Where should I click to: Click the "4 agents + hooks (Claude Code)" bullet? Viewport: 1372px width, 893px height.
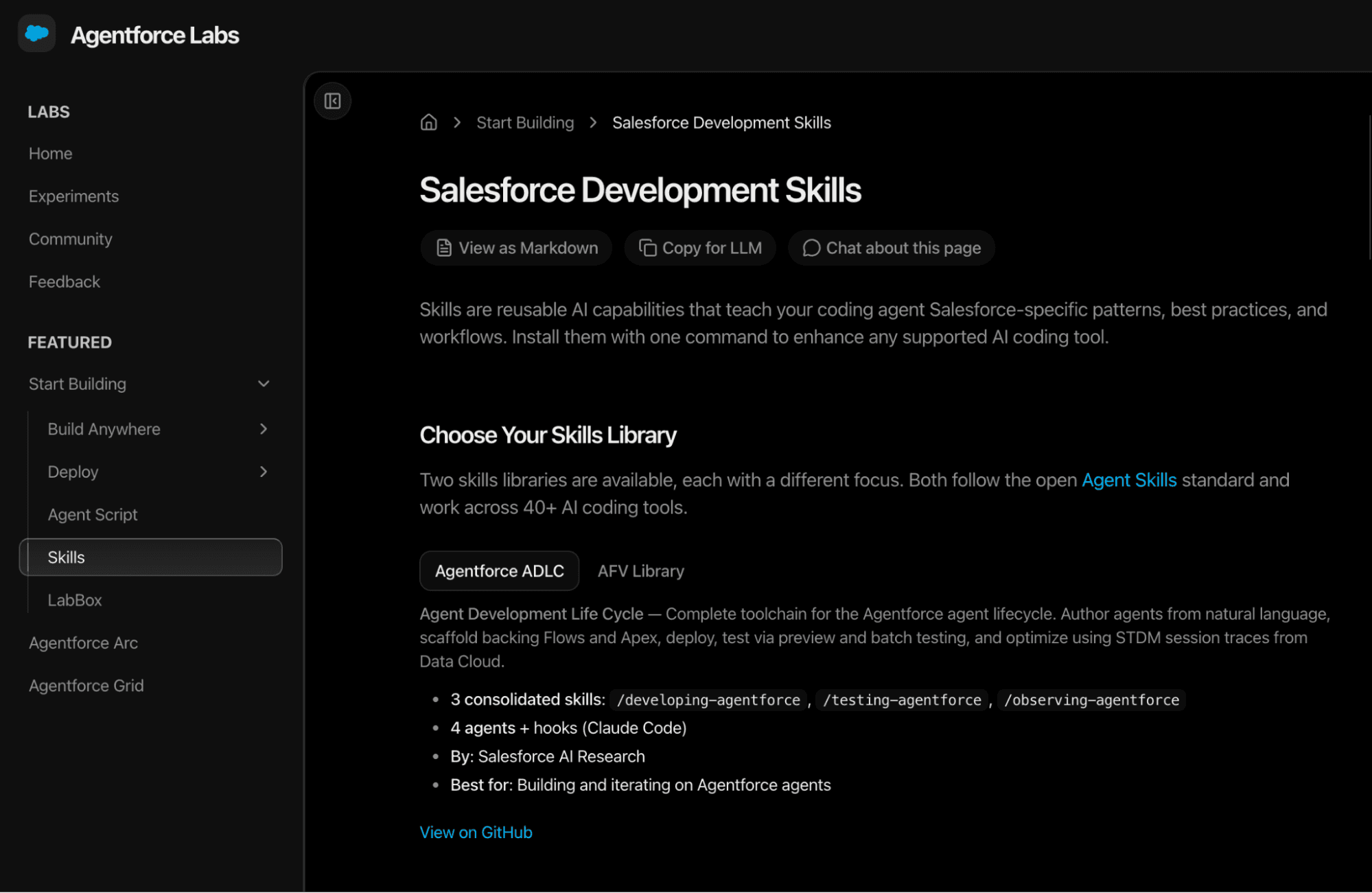568,728
